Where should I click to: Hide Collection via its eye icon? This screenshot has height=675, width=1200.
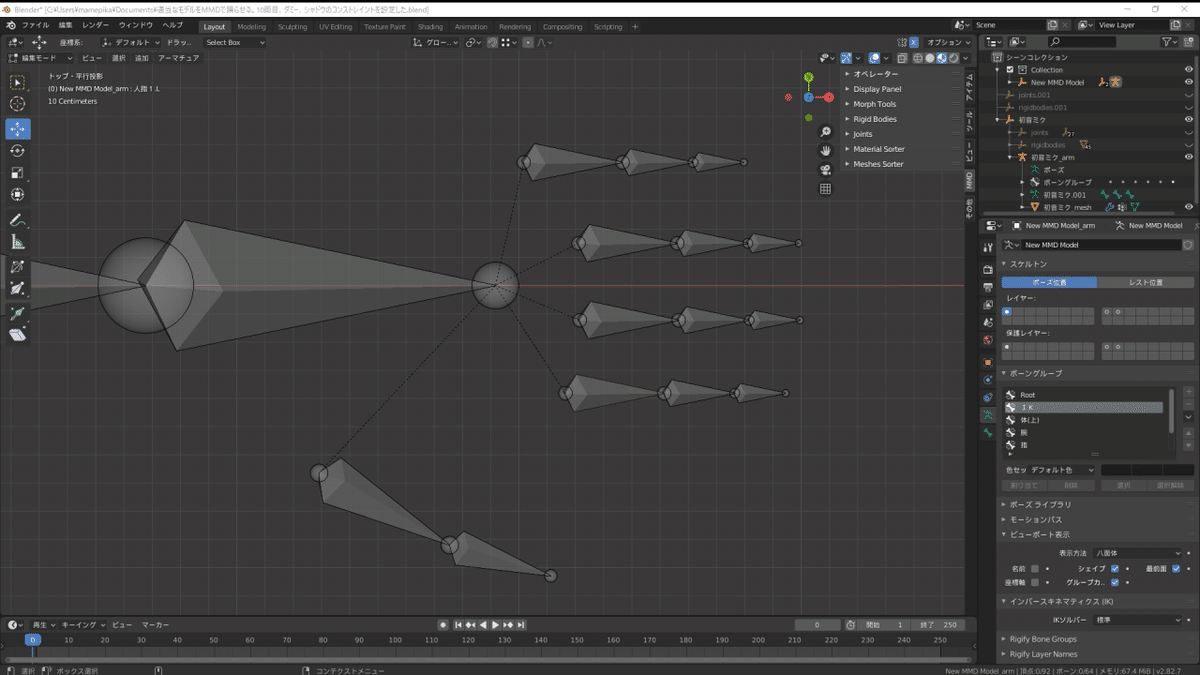tap(1189, 70)
